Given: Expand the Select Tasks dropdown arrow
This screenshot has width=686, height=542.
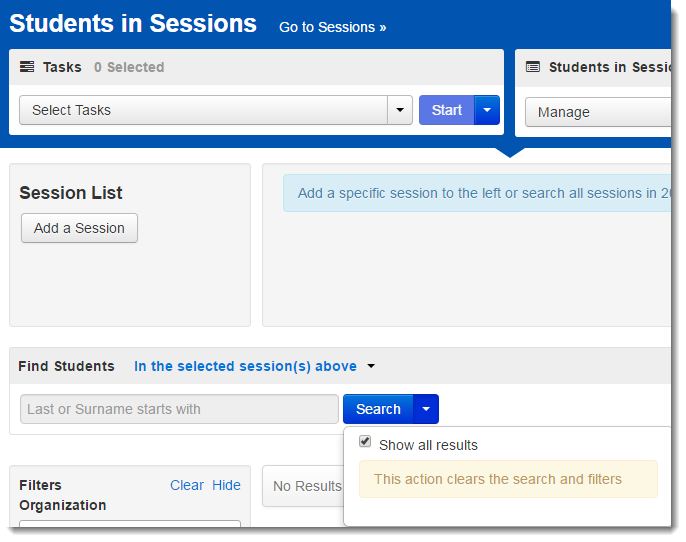Looking at the screenshot, I should [400, 110].
